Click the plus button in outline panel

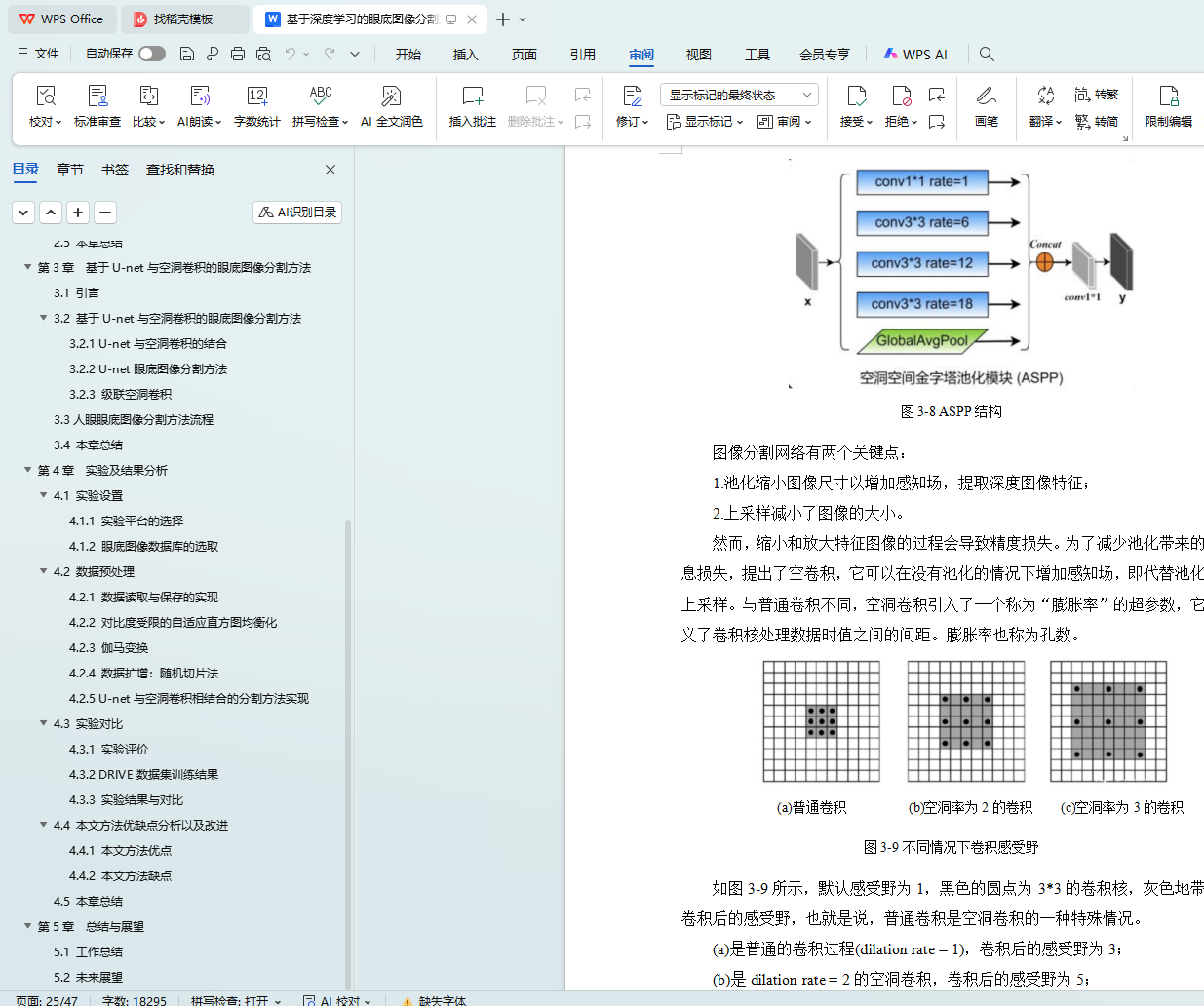[x=78, y=212]
